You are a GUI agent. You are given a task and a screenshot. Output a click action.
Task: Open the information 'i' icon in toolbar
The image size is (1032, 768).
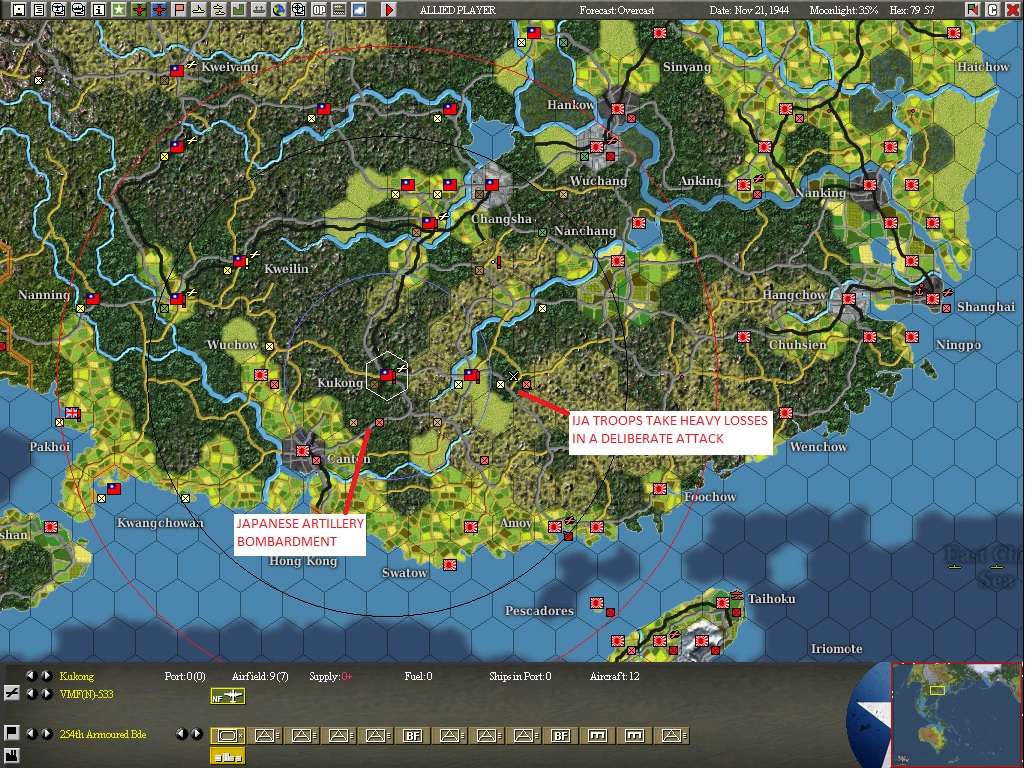point(99,9)
